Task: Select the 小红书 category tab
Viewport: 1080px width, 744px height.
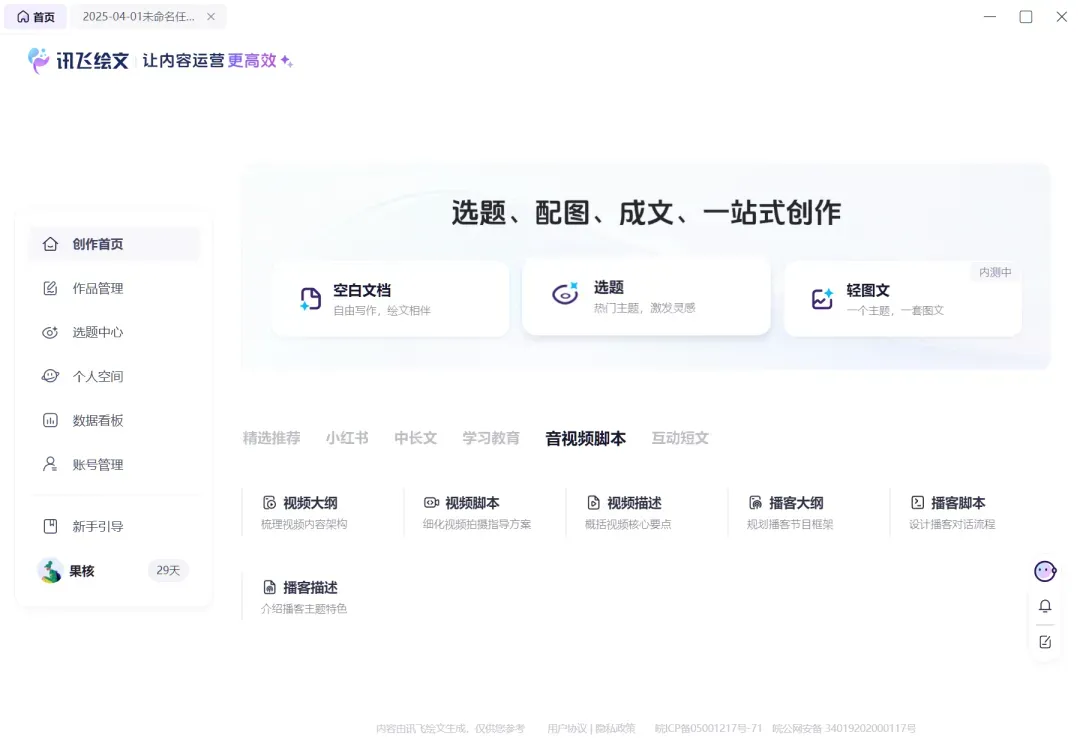Action: (x=347, y=438)
